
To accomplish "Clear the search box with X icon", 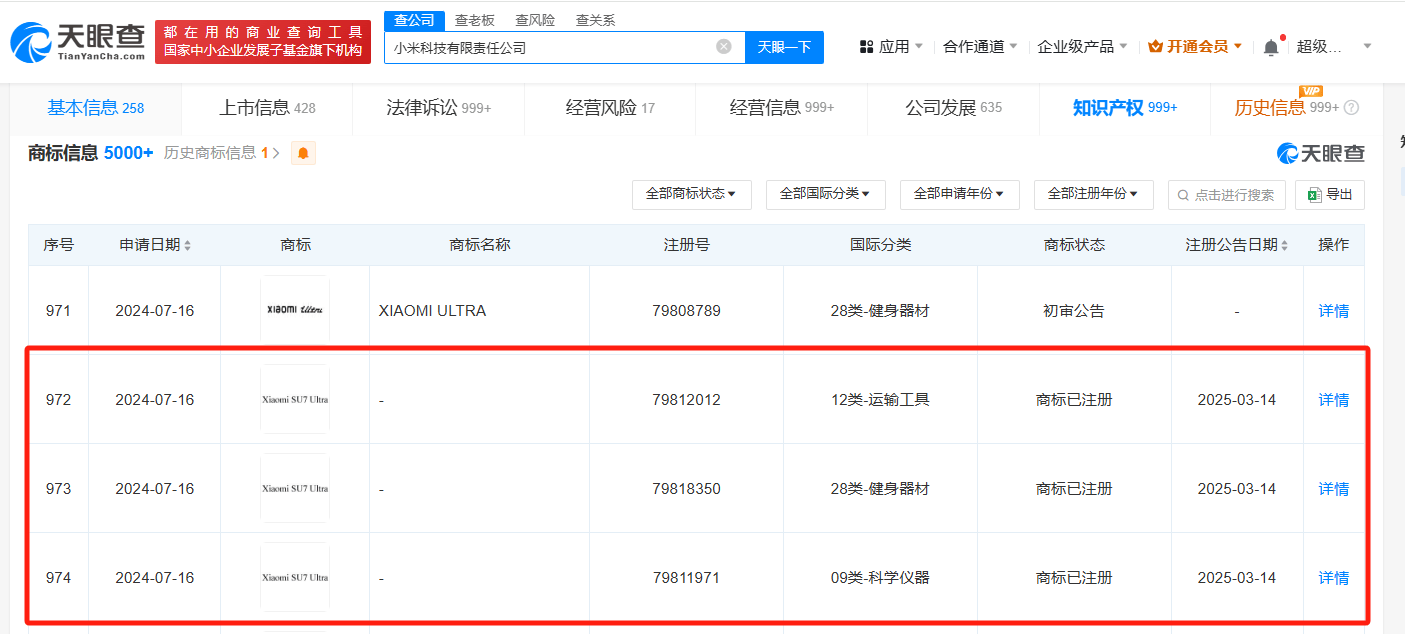I will pos(724,46).
